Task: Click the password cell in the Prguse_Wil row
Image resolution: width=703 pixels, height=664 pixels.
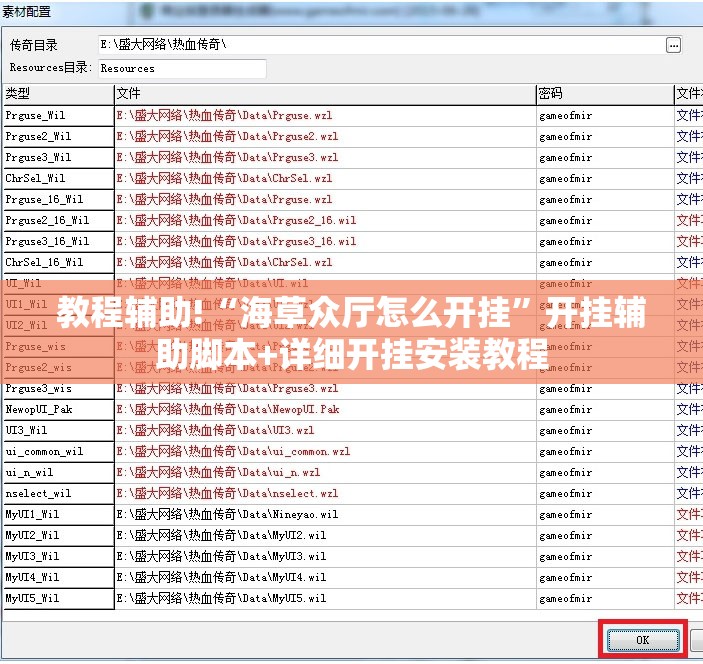Action: pos(605,116)
